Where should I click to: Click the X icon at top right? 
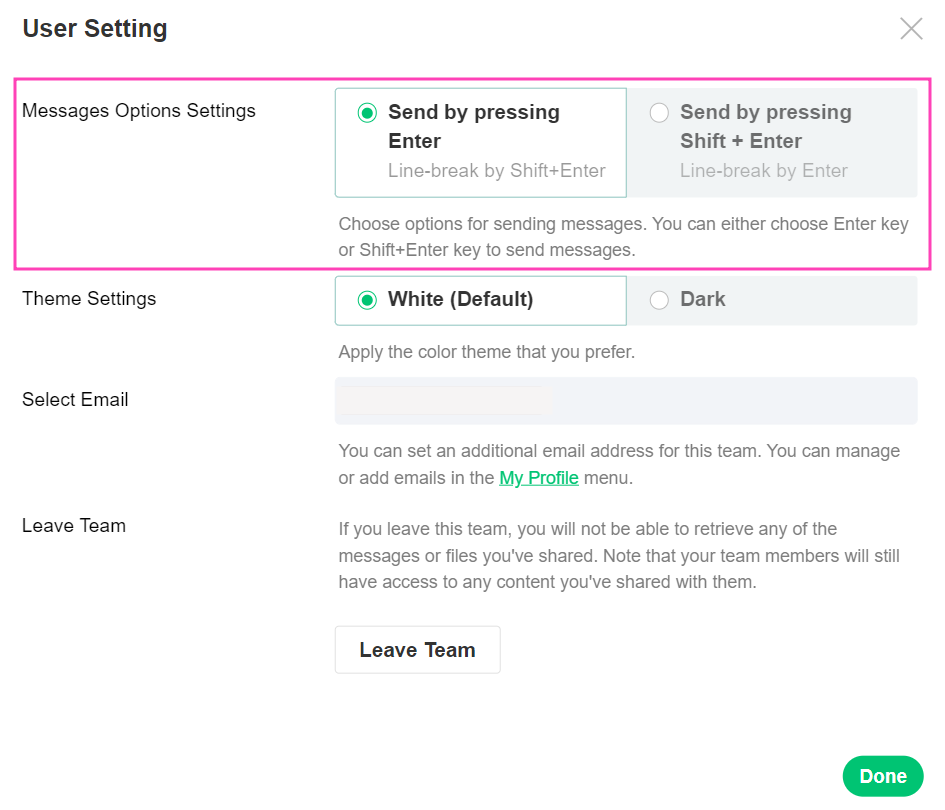tap(911, 28)
